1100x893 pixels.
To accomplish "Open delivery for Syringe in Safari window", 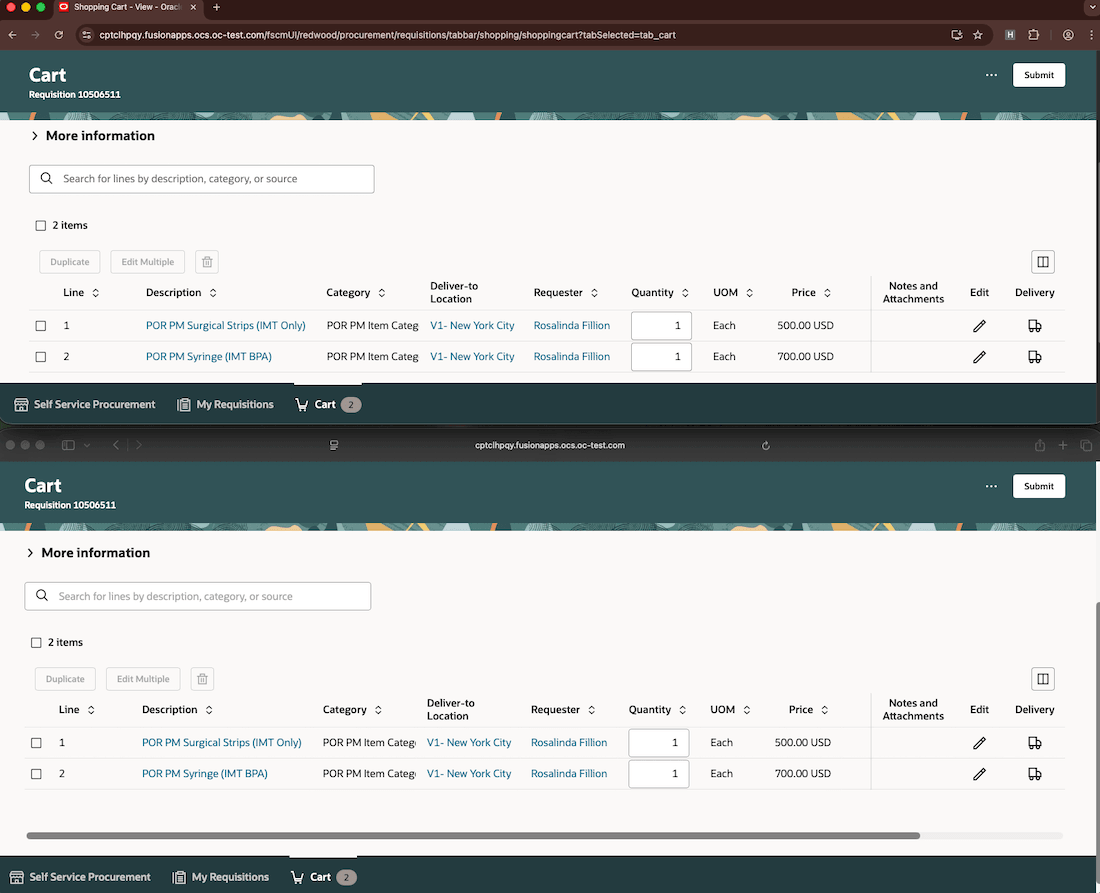I will tap(1034, 774).
